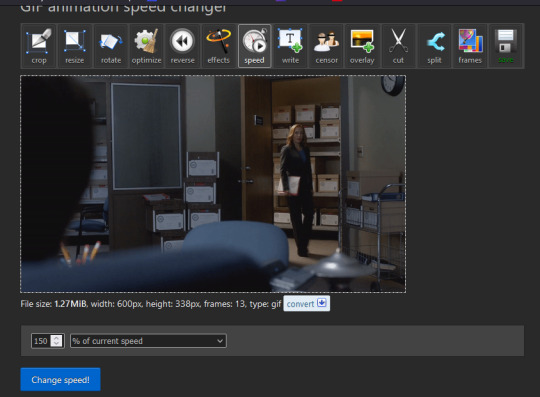Choose the rotate tool

[x=111, y=46]
